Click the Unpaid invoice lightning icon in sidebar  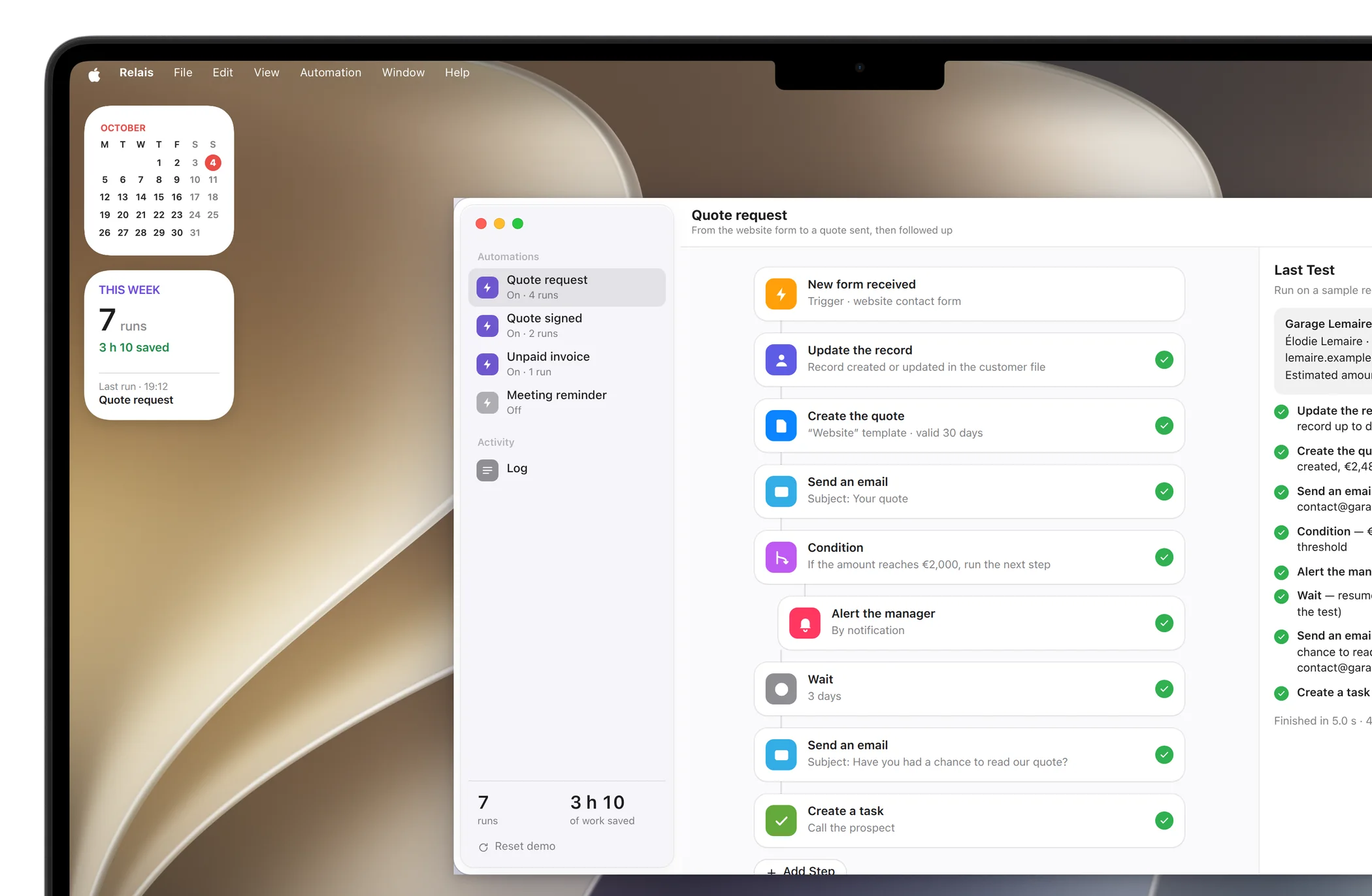click(x=487, y=364)
